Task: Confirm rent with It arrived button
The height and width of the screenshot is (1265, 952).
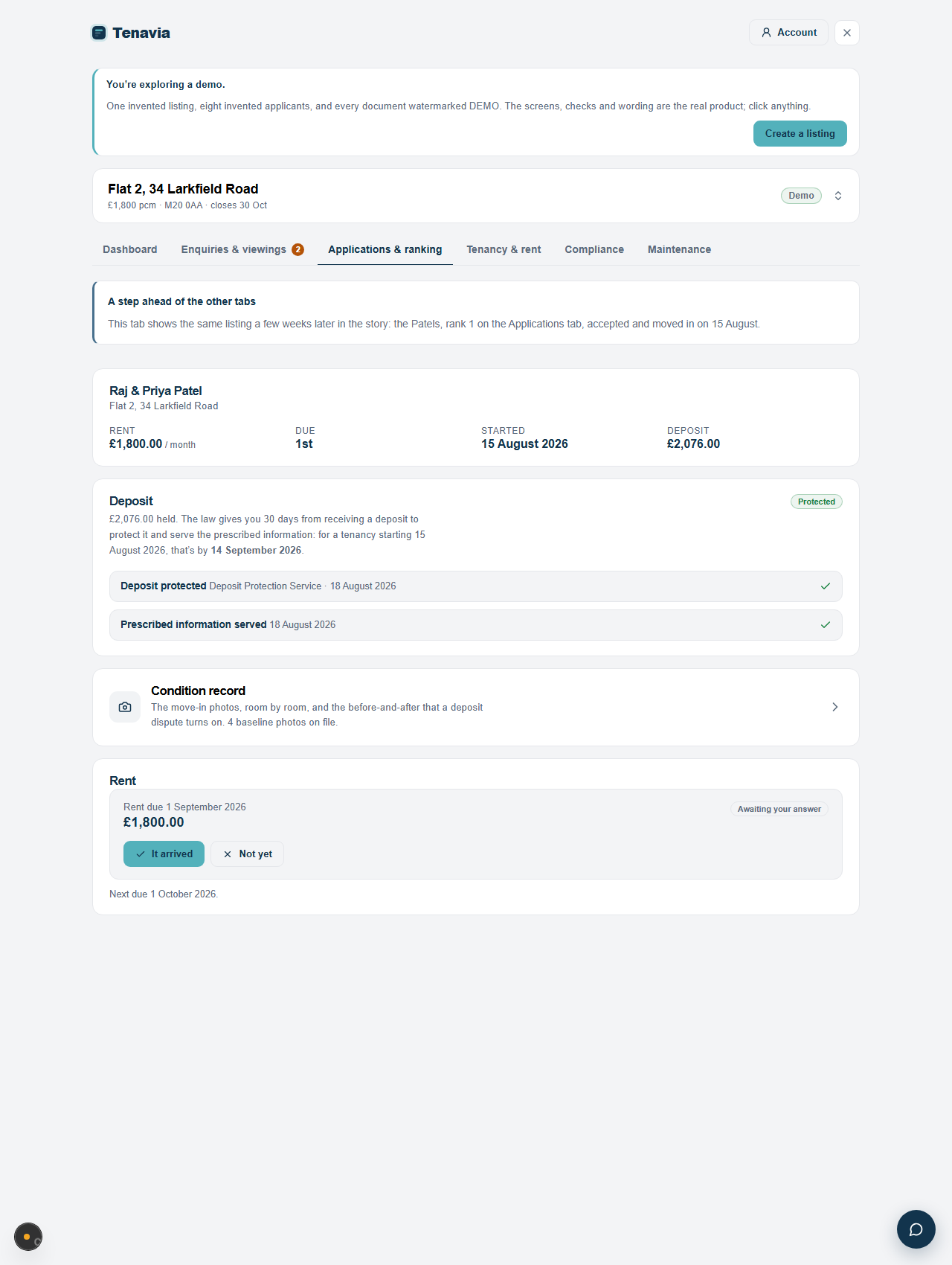Action: (x=164, y=854)
